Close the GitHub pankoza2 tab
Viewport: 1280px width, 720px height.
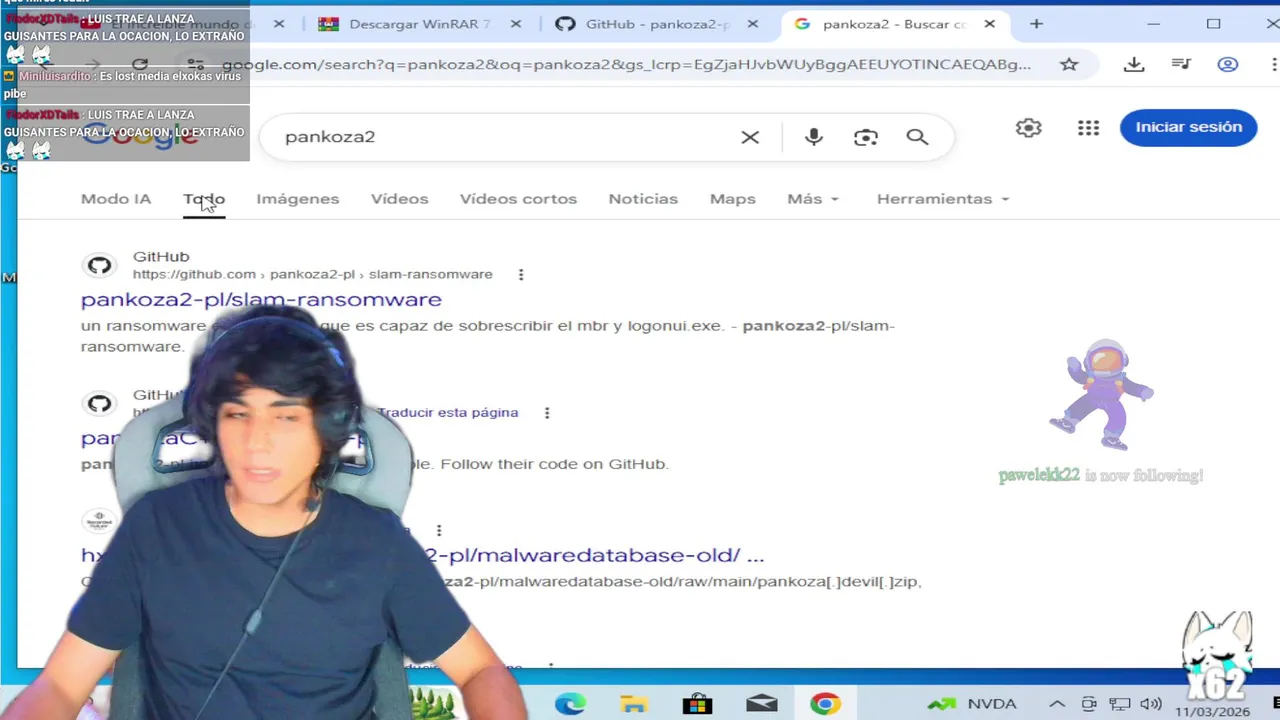tap(753, 24)
